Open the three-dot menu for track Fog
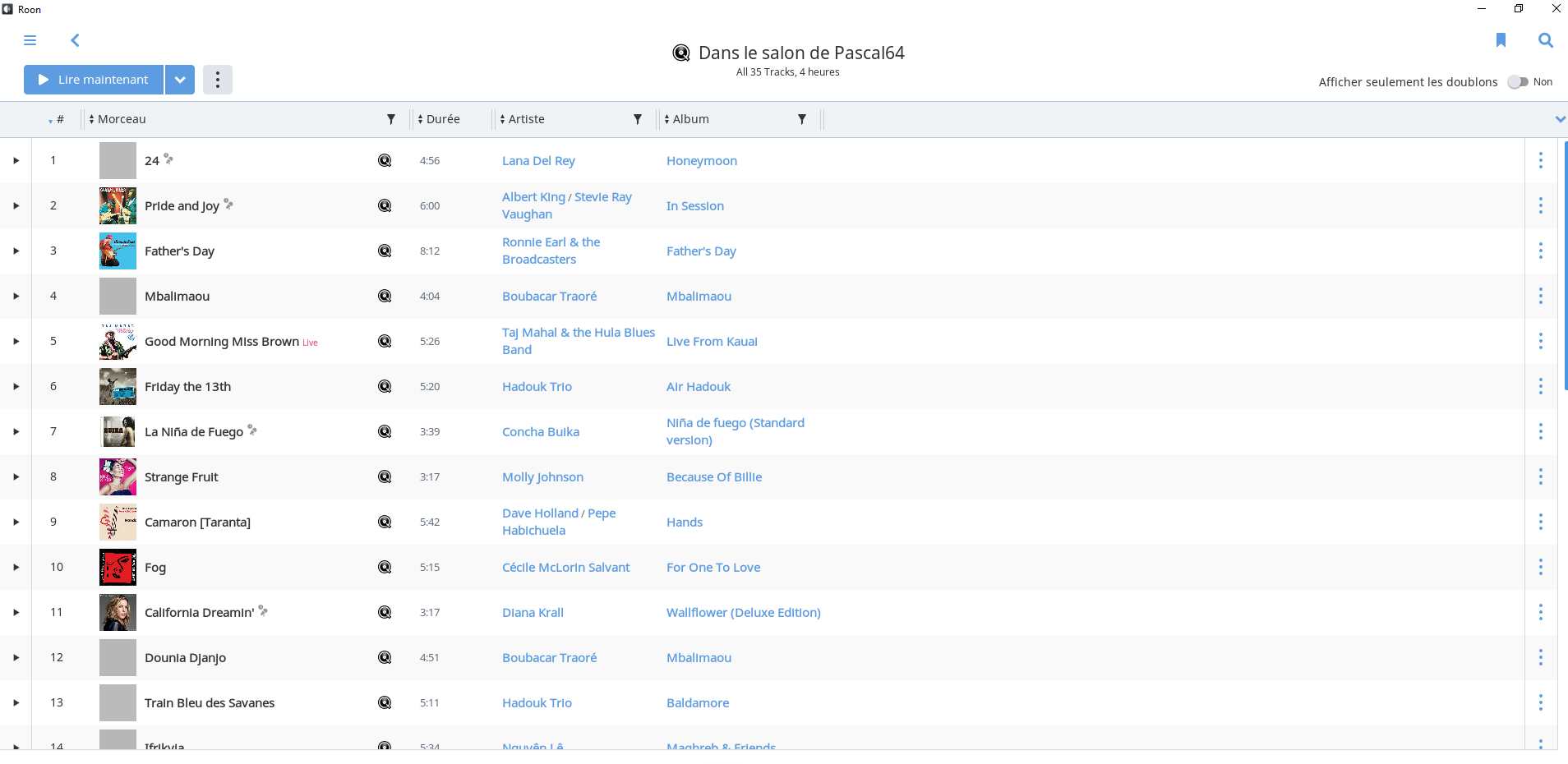The image size is (1568, 764). click(x=1540, y=567)
